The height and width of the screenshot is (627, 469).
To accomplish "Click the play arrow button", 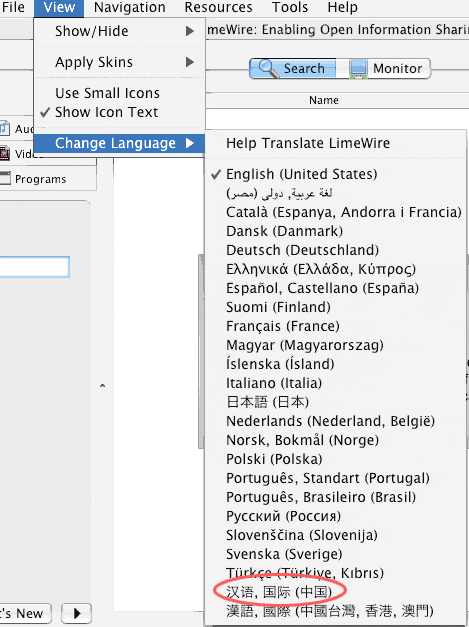I will (76, 613).
